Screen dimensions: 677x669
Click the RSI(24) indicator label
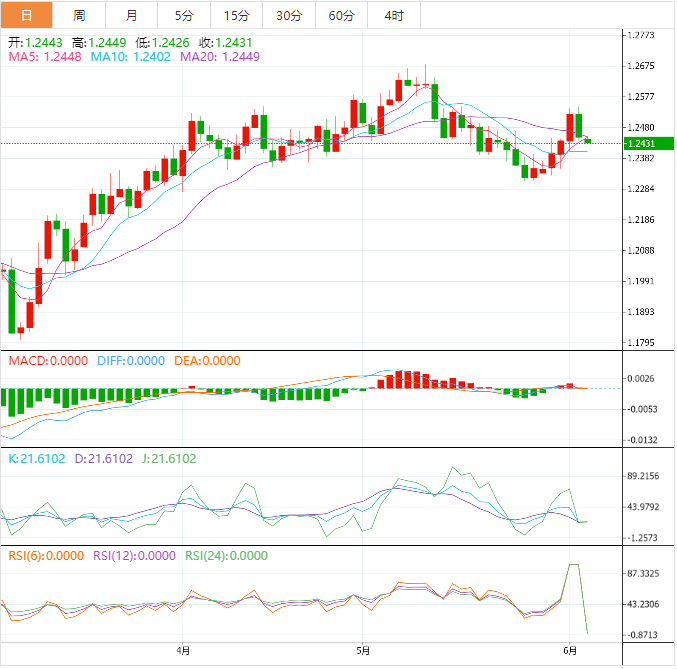pyautogui.click(x=226, y=556)
